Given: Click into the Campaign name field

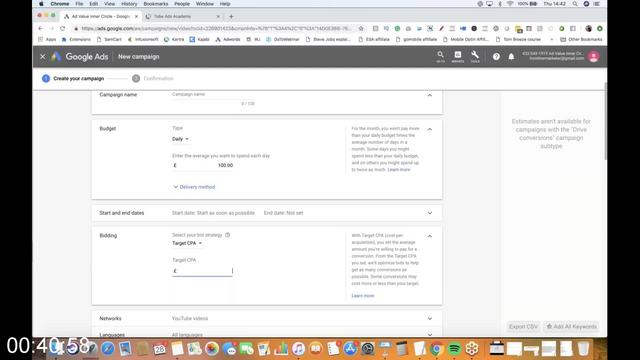Looking at the screenshot, I should click(x=213, y=95).
